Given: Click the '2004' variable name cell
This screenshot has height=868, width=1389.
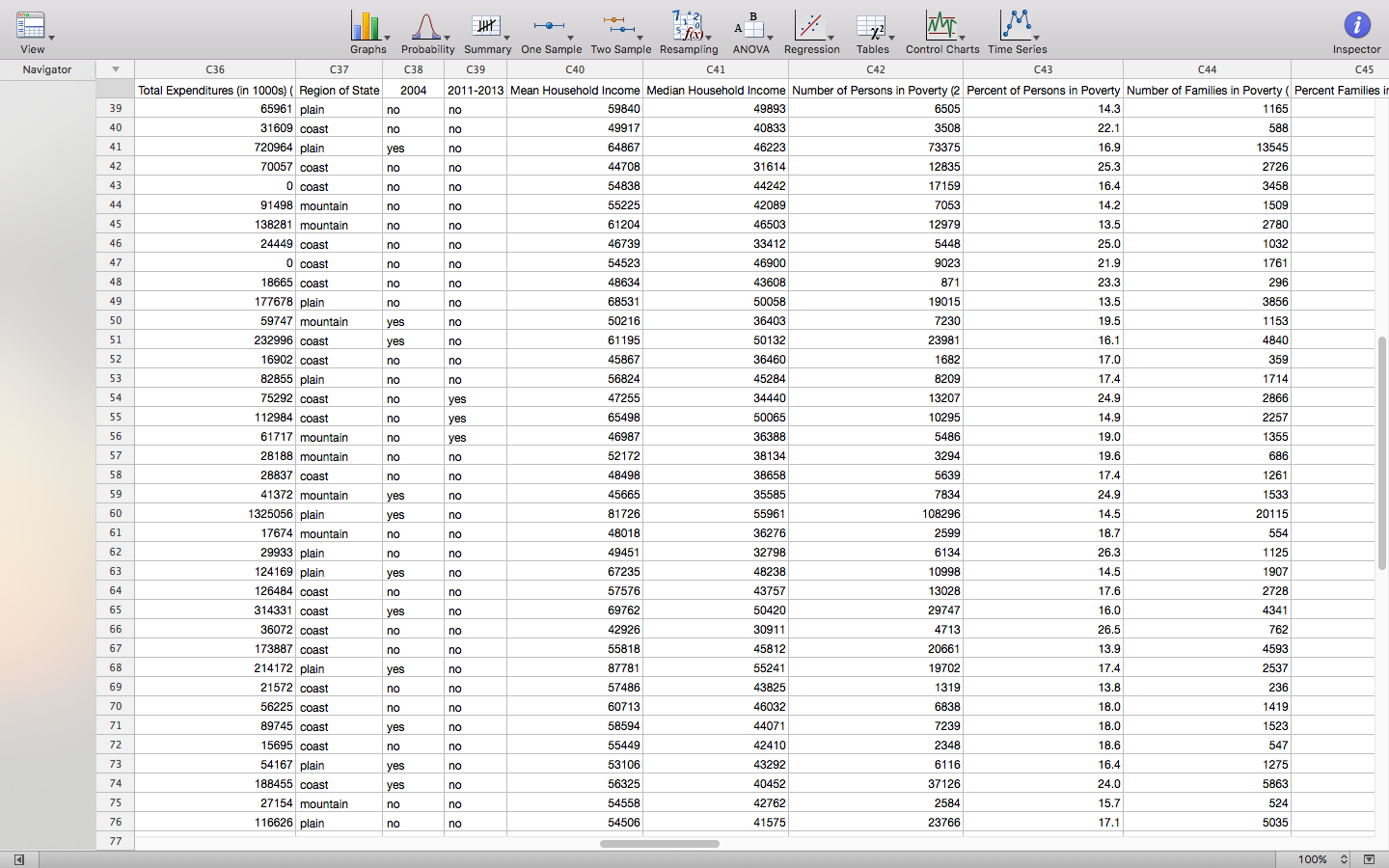Looking at the screenshot, I should coord(414,90).
